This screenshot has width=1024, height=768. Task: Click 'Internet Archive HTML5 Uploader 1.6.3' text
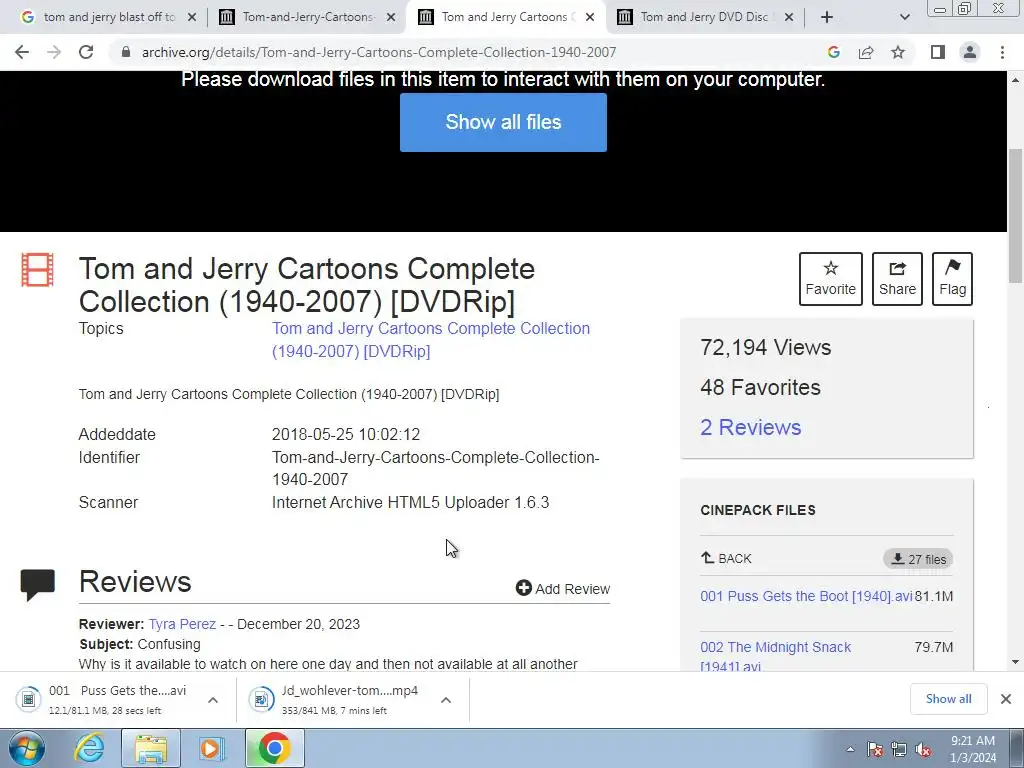tap(410, 502)
